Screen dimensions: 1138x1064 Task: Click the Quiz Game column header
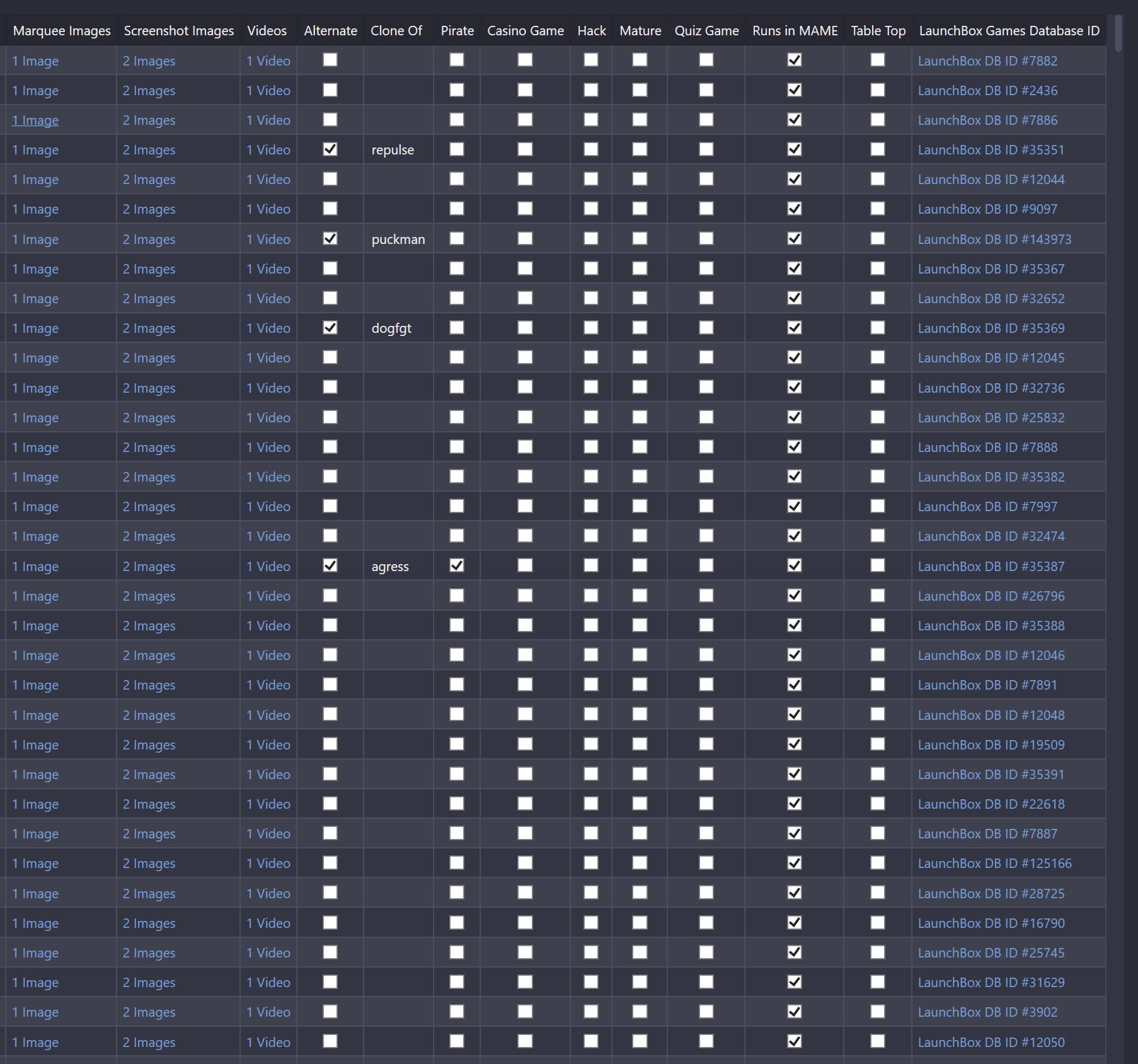pos(707,31)
